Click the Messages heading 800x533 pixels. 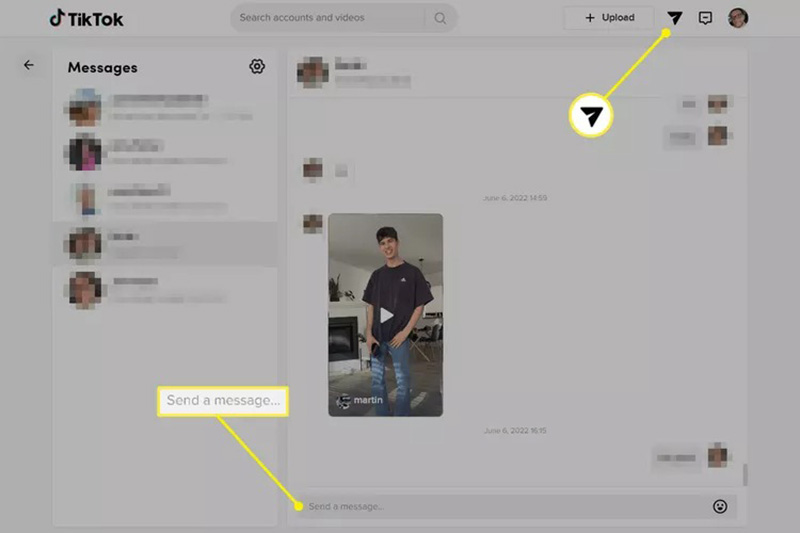click(103, 67)
